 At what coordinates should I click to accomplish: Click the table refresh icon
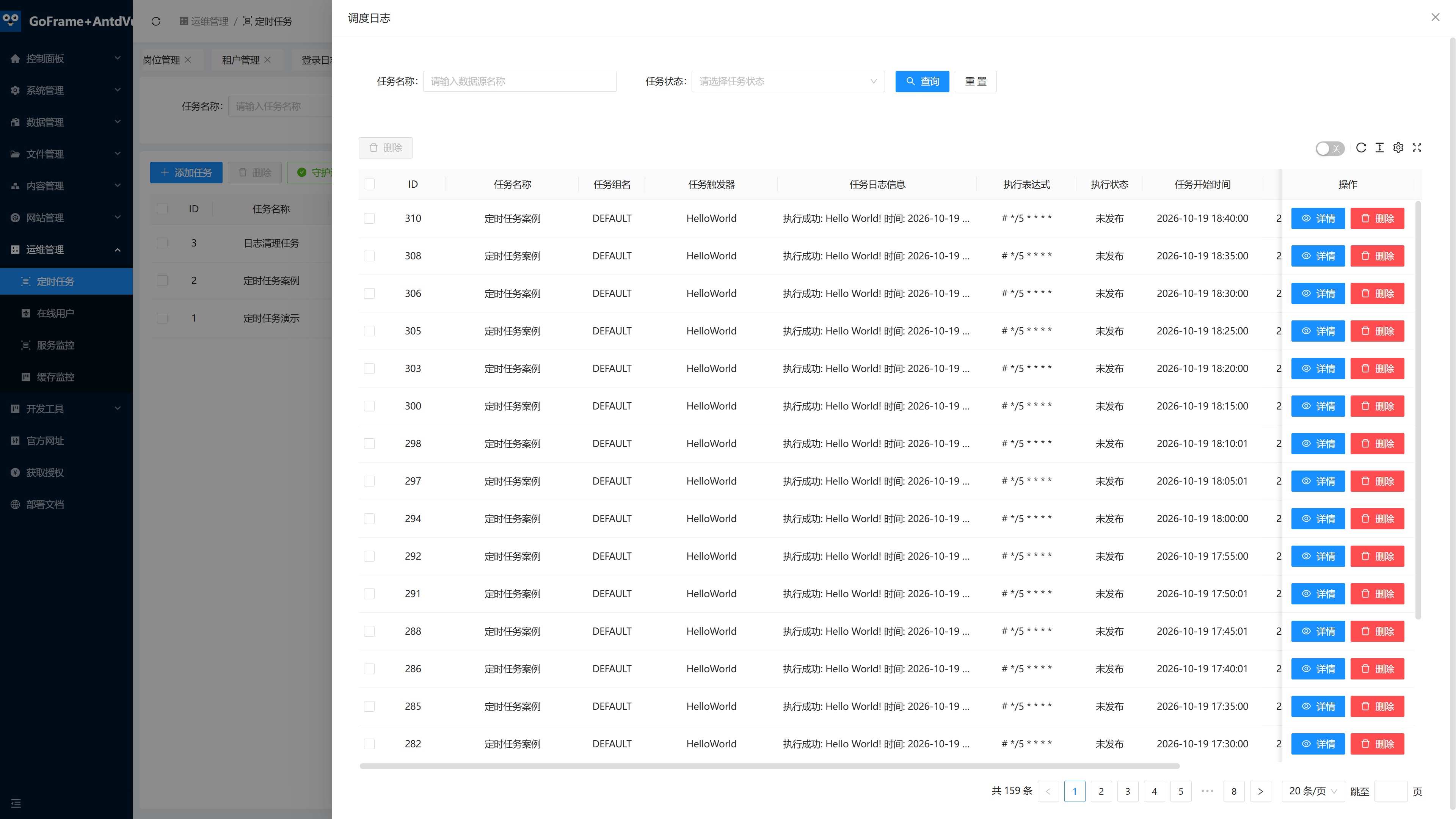pyautogui.click(x=1361, y=147)
